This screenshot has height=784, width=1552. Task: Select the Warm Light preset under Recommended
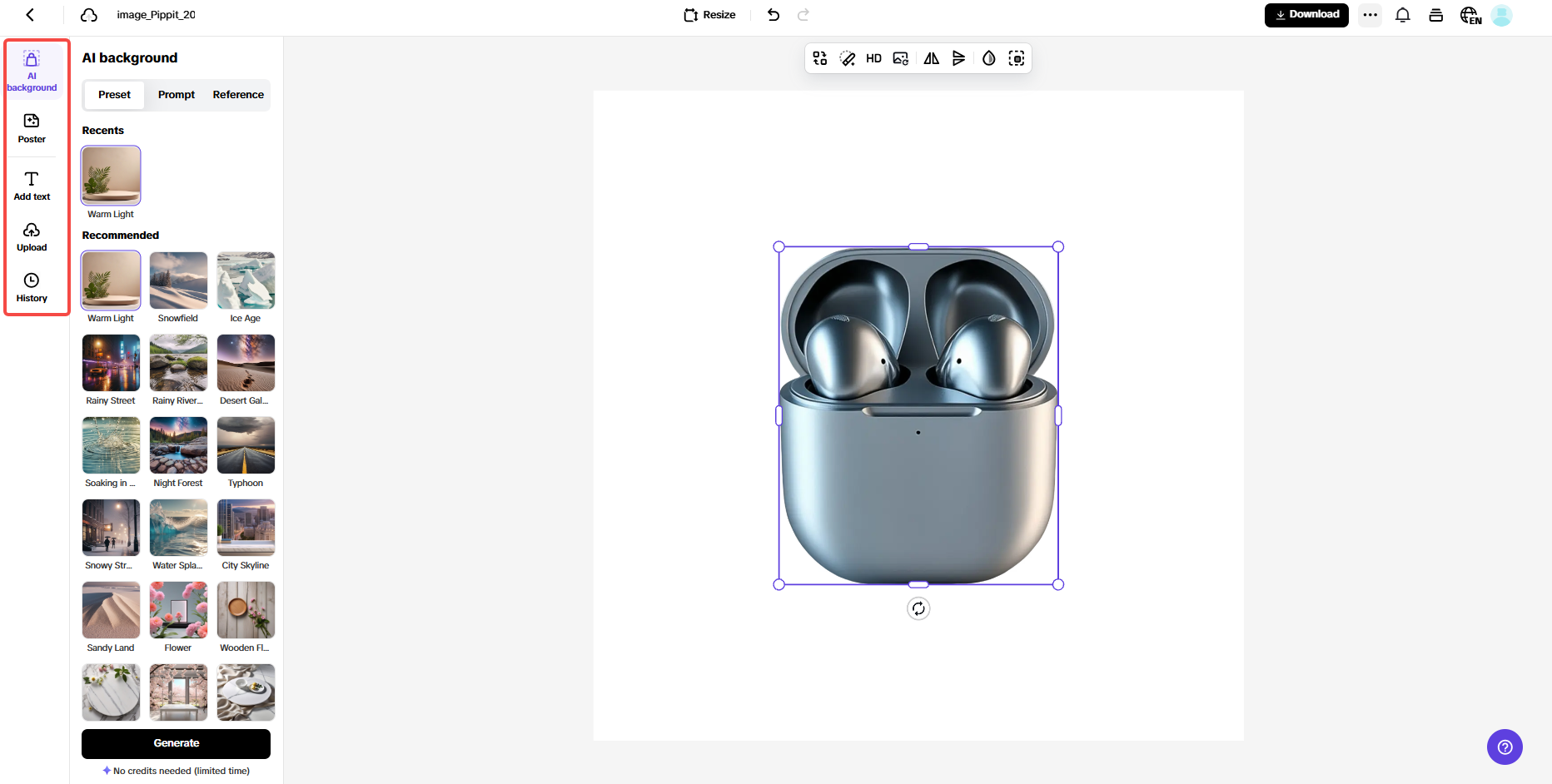111,280
